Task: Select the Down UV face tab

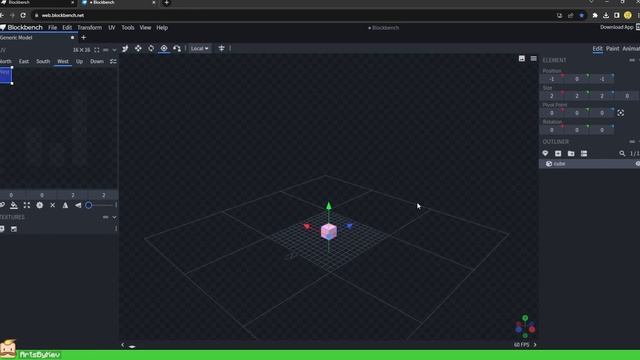Action: (97, 61)
